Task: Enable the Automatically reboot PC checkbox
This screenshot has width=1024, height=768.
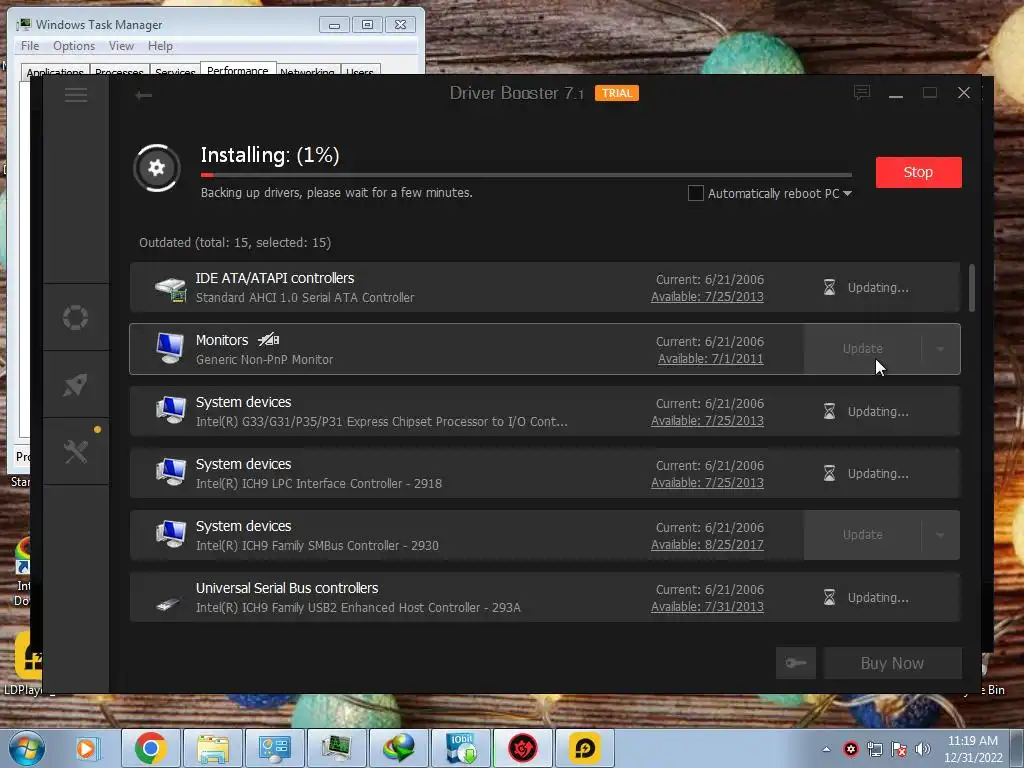Action: (x=696, y=193)
